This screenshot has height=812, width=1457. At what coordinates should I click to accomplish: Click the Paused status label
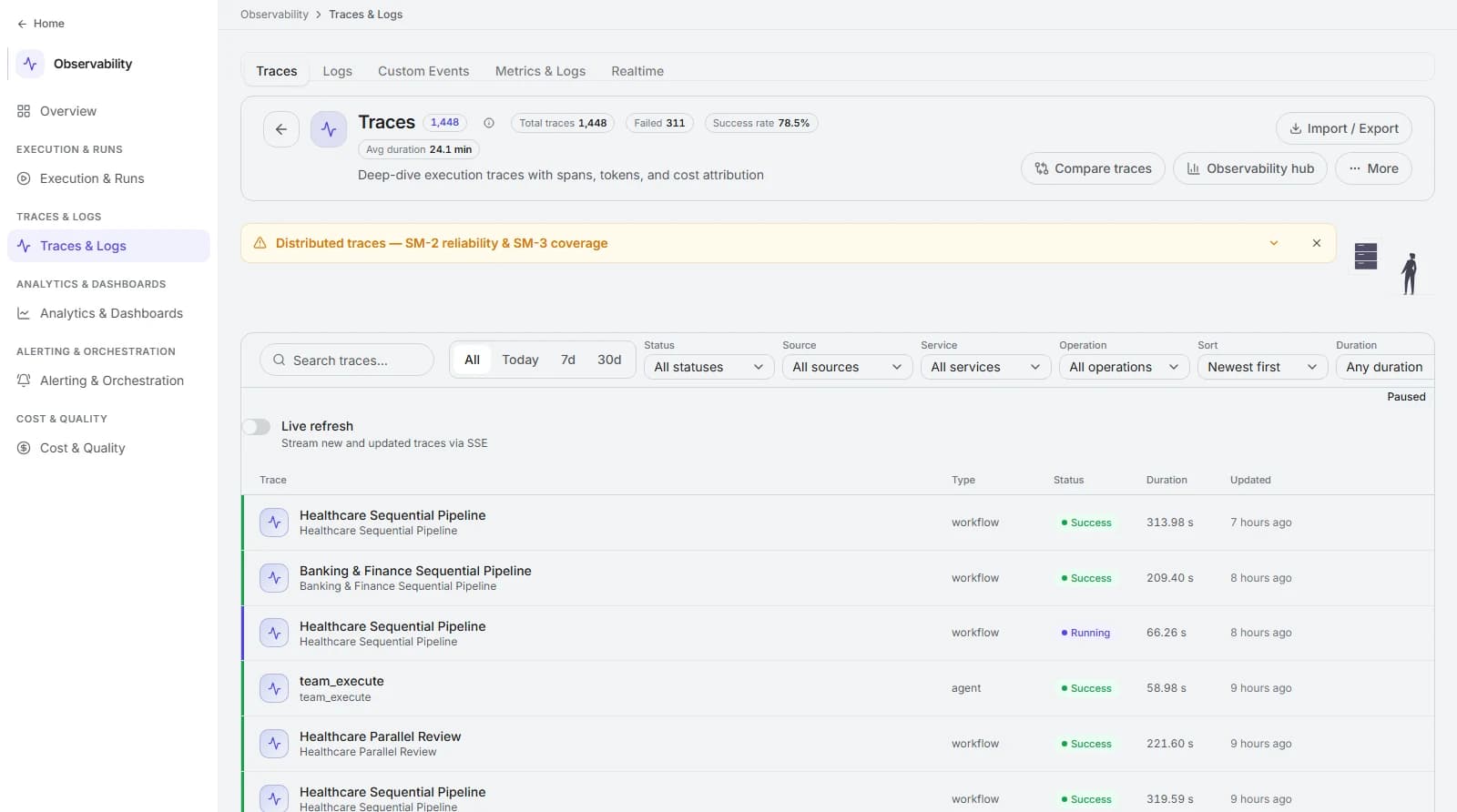1406,397
